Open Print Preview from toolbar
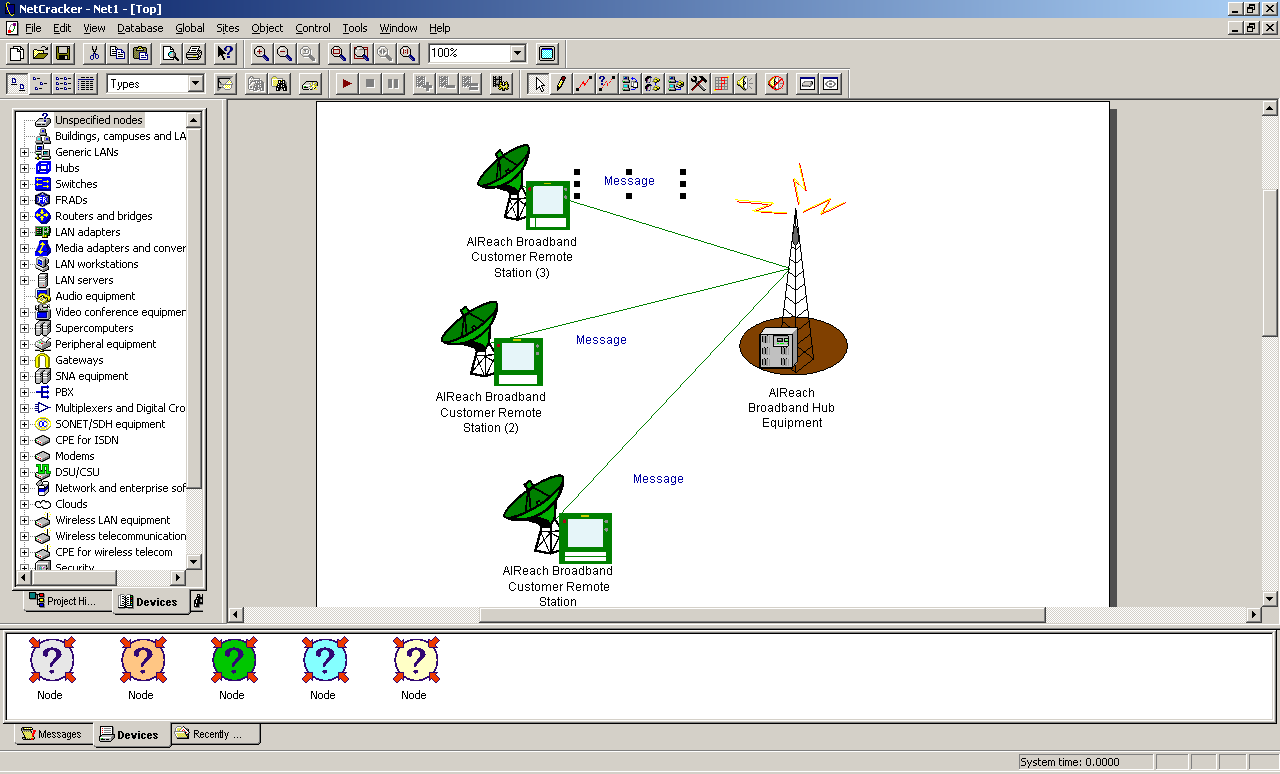 [171, 53]
